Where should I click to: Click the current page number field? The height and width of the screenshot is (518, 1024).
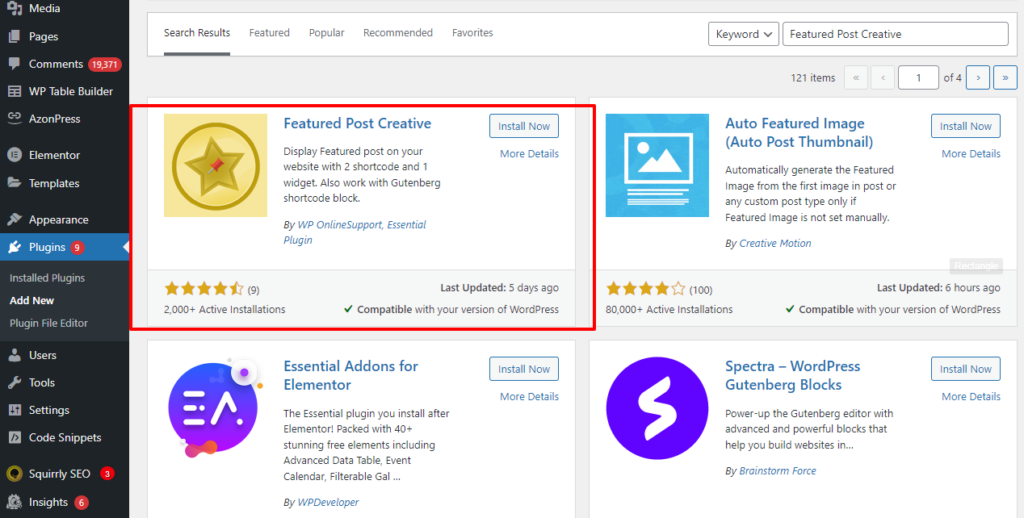point(918,77)
